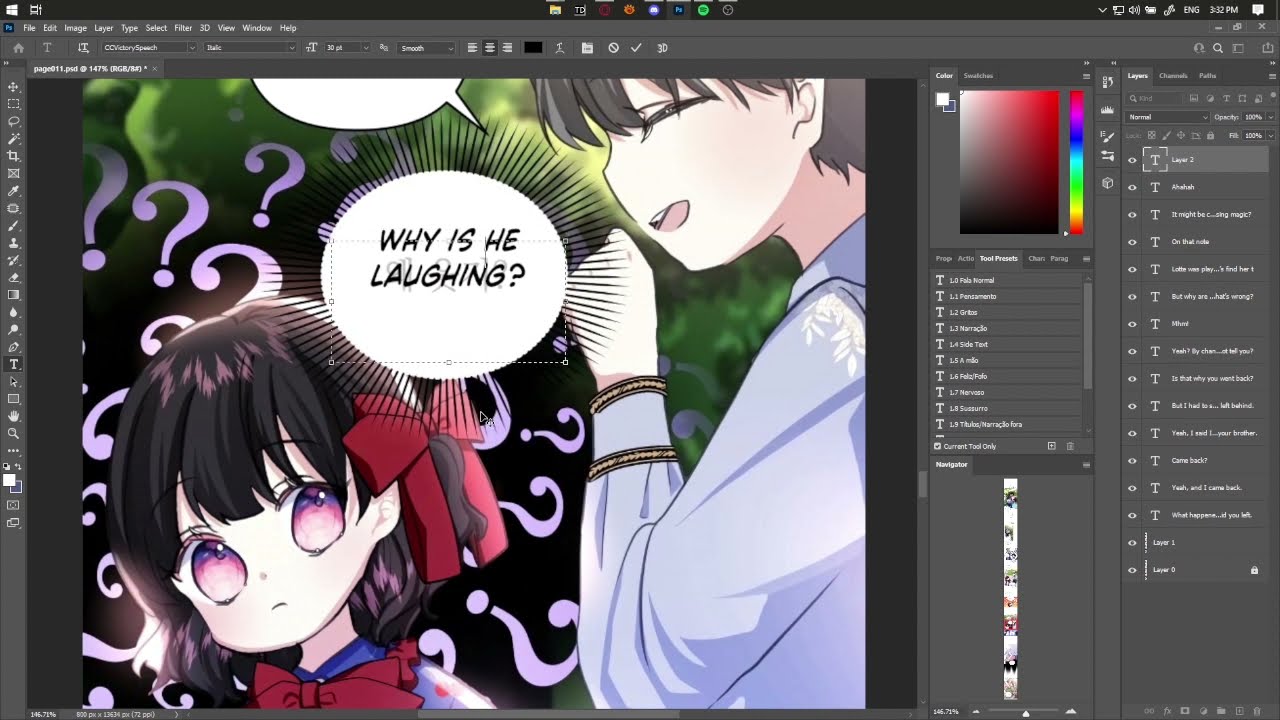Select the Frame tool
The height and width of the screenshot is (720, 1280).
(14, 174)
